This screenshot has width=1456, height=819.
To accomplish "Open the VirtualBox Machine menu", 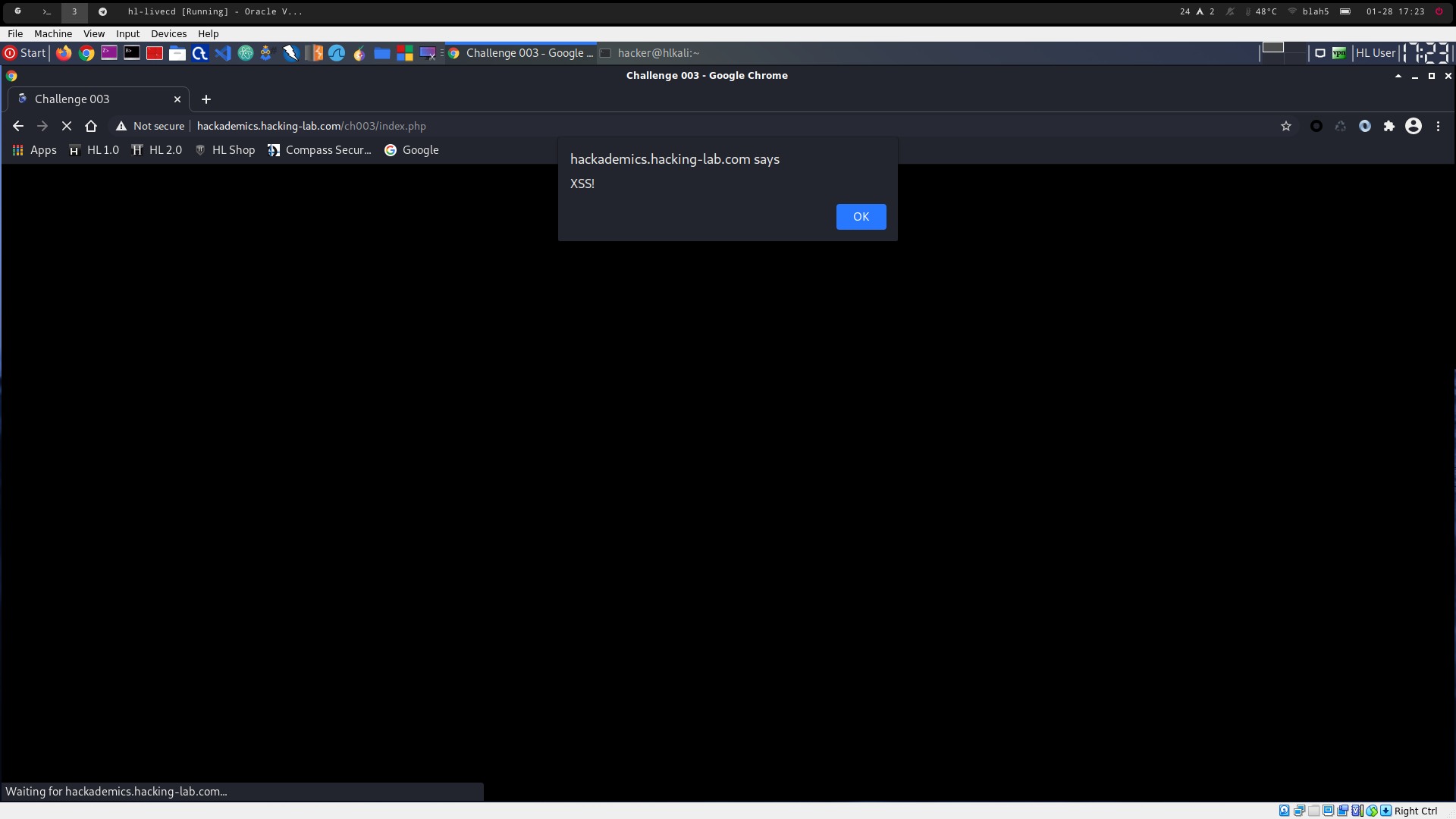I will [x=53, y=33].
